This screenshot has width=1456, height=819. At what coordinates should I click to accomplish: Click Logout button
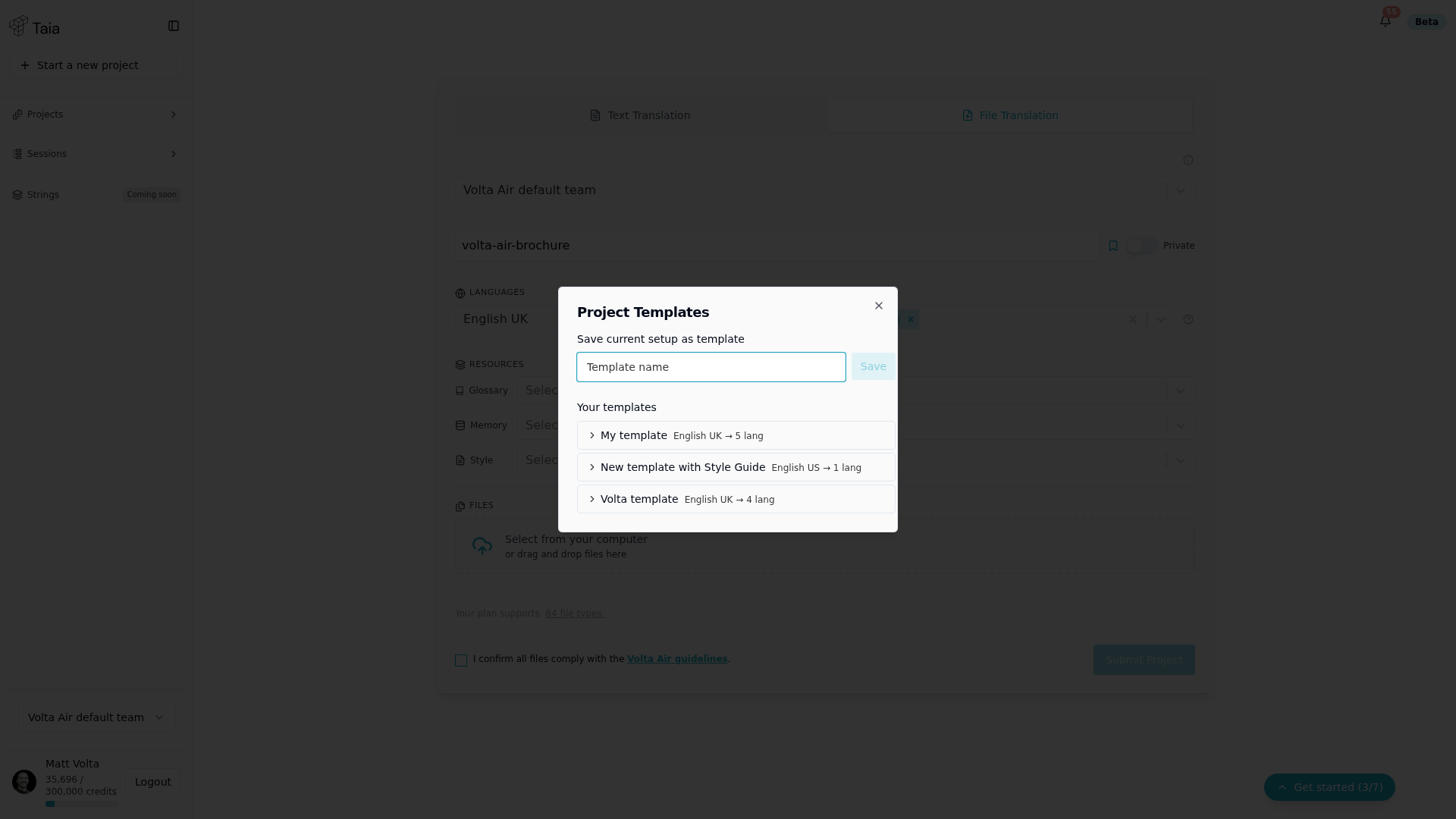pyautogui.click(x=153, y=782)
